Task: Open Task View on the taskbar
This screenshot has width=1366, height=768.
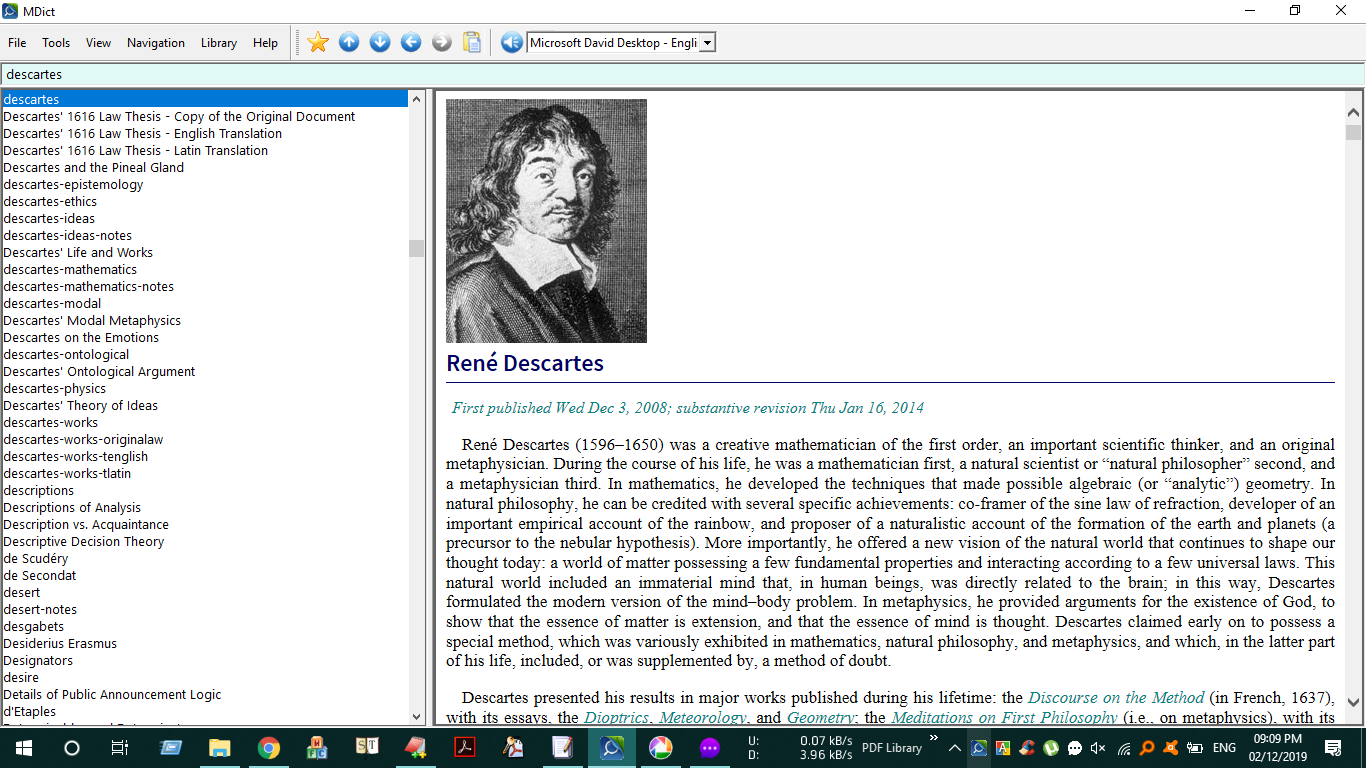Action: click(x=120, y=748)
